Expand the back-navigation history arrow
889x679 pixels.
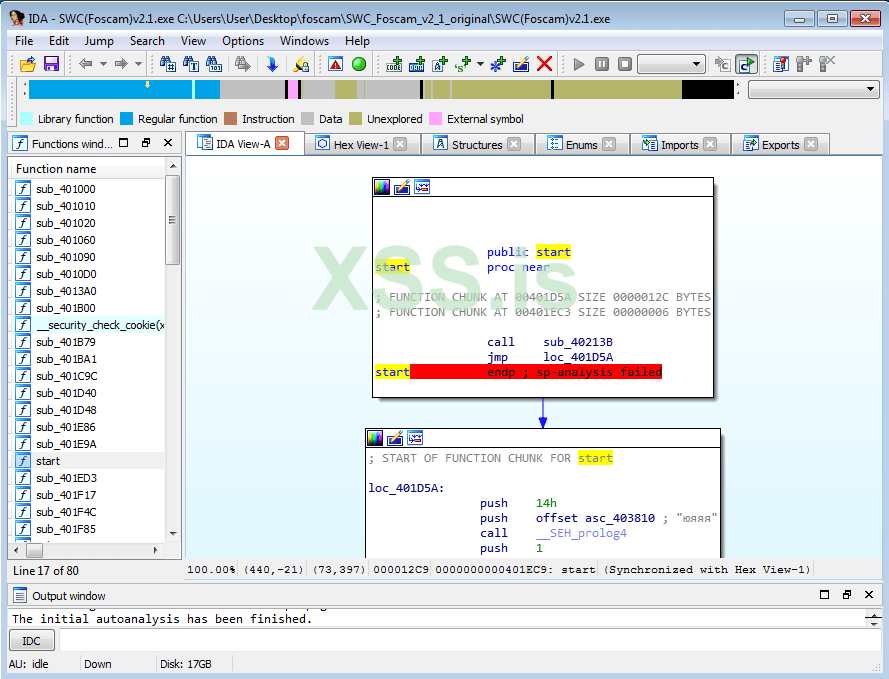tap(105, 64)
